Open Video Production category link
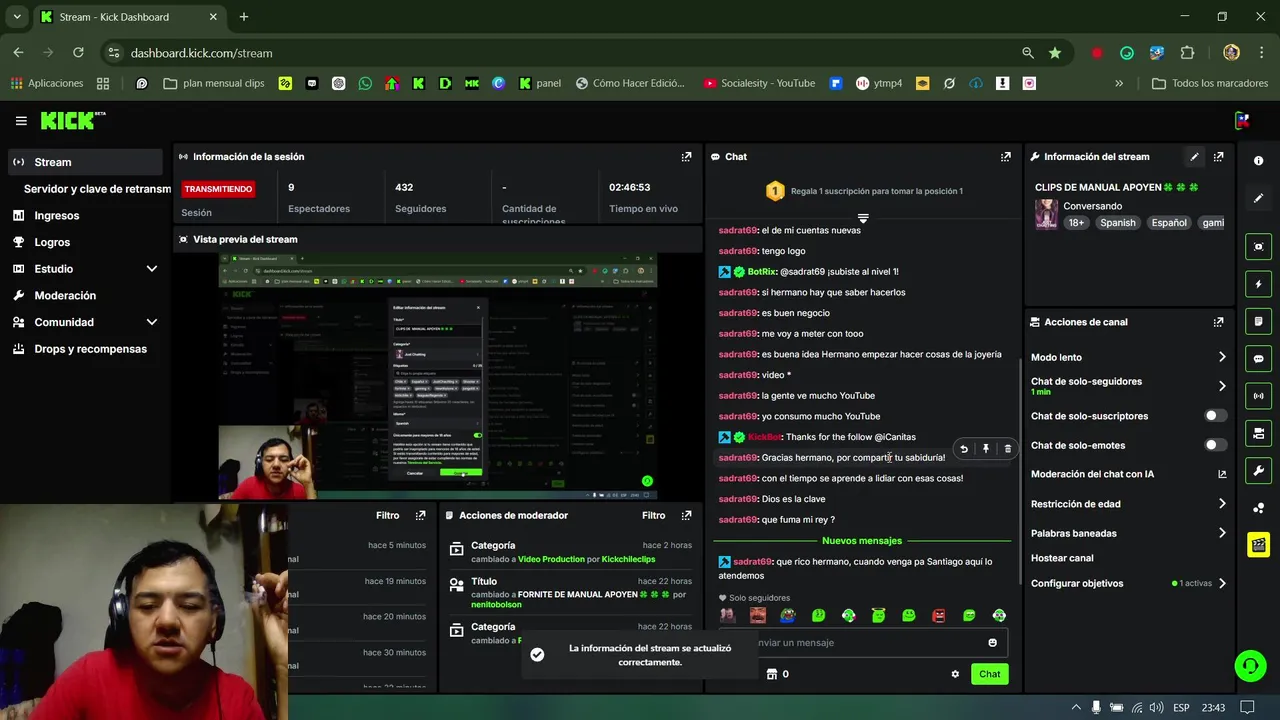The height and width of the screenshot is (720, 1280). pyautogui.click(x=551, y=559)
